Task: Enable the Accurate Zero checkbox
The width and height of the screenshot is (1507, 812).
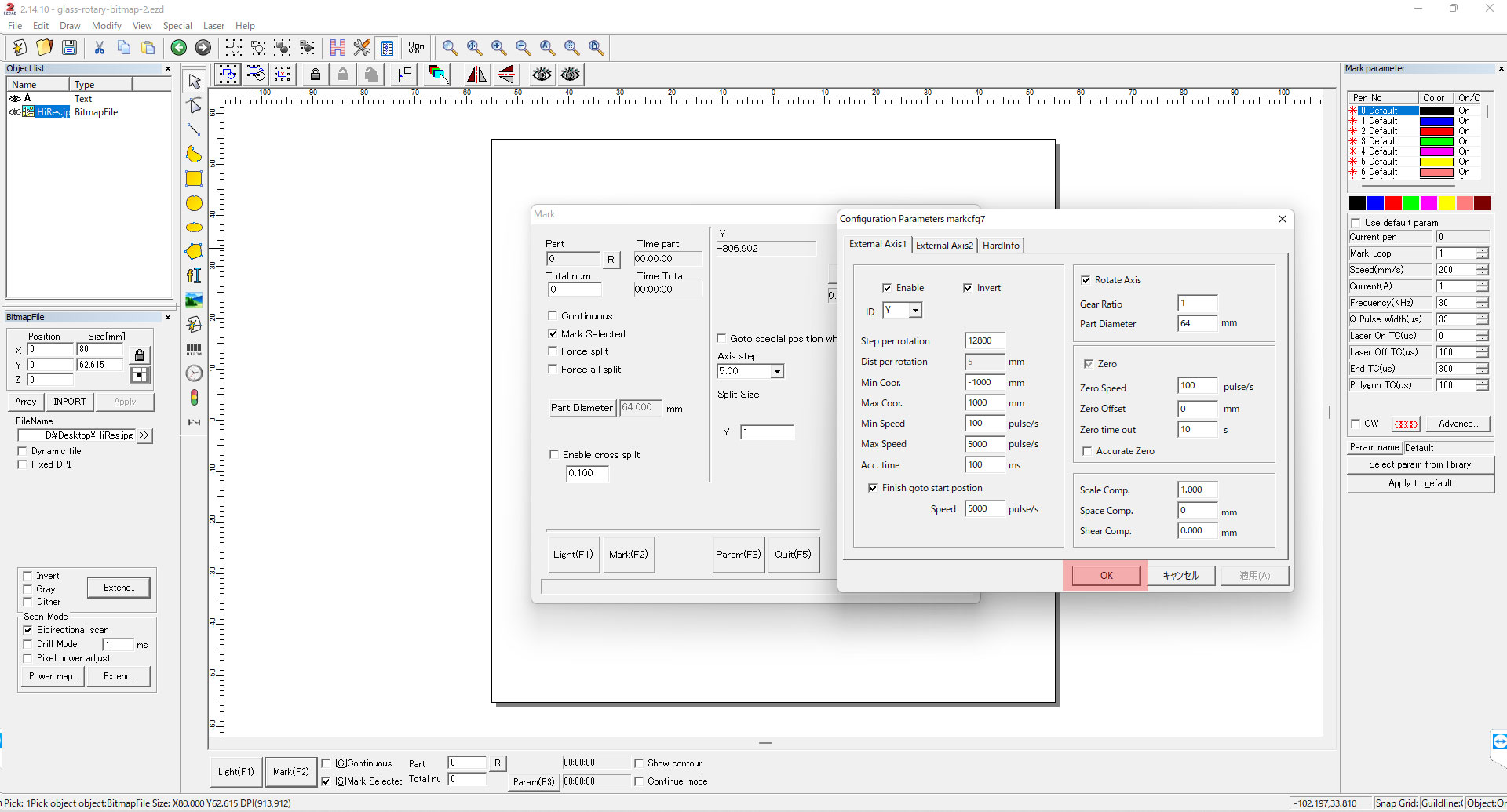Action: click(x=1087, y=451)
